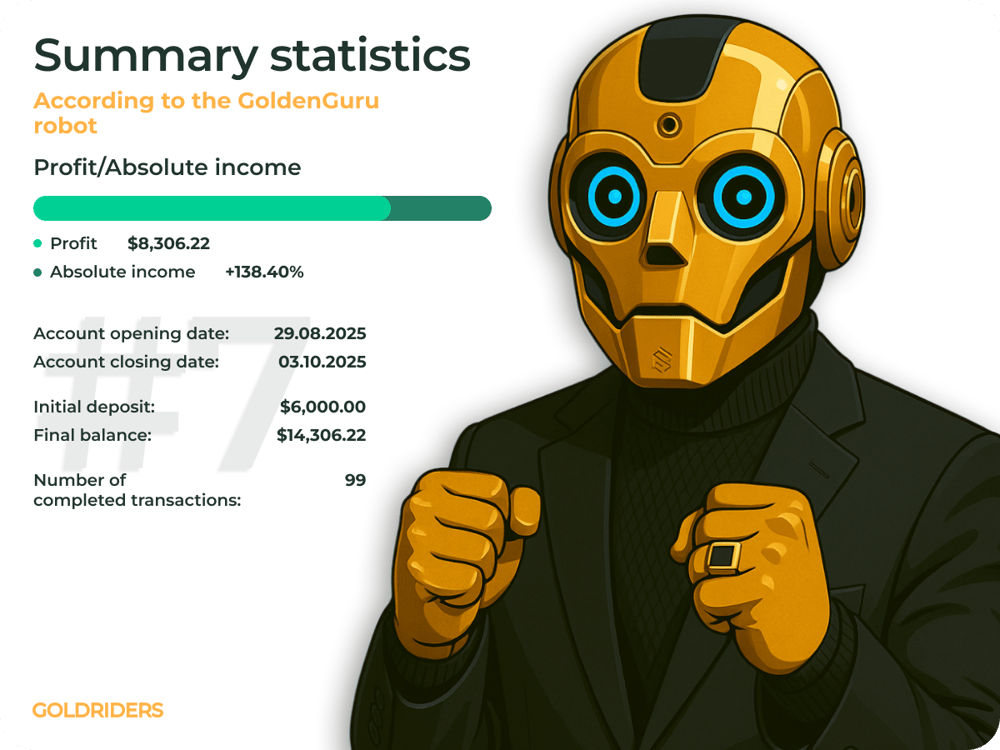This screenshot has width=1000, height=750.
Task: Click the light green Profit legend dot
Action: (38, 243)
